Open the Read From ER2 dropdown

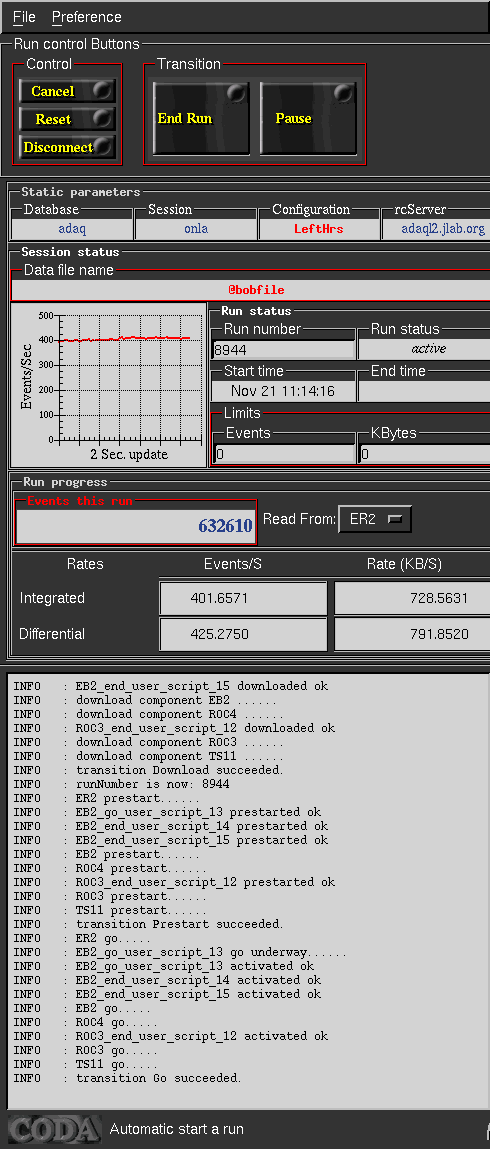[x=375, y=520]
